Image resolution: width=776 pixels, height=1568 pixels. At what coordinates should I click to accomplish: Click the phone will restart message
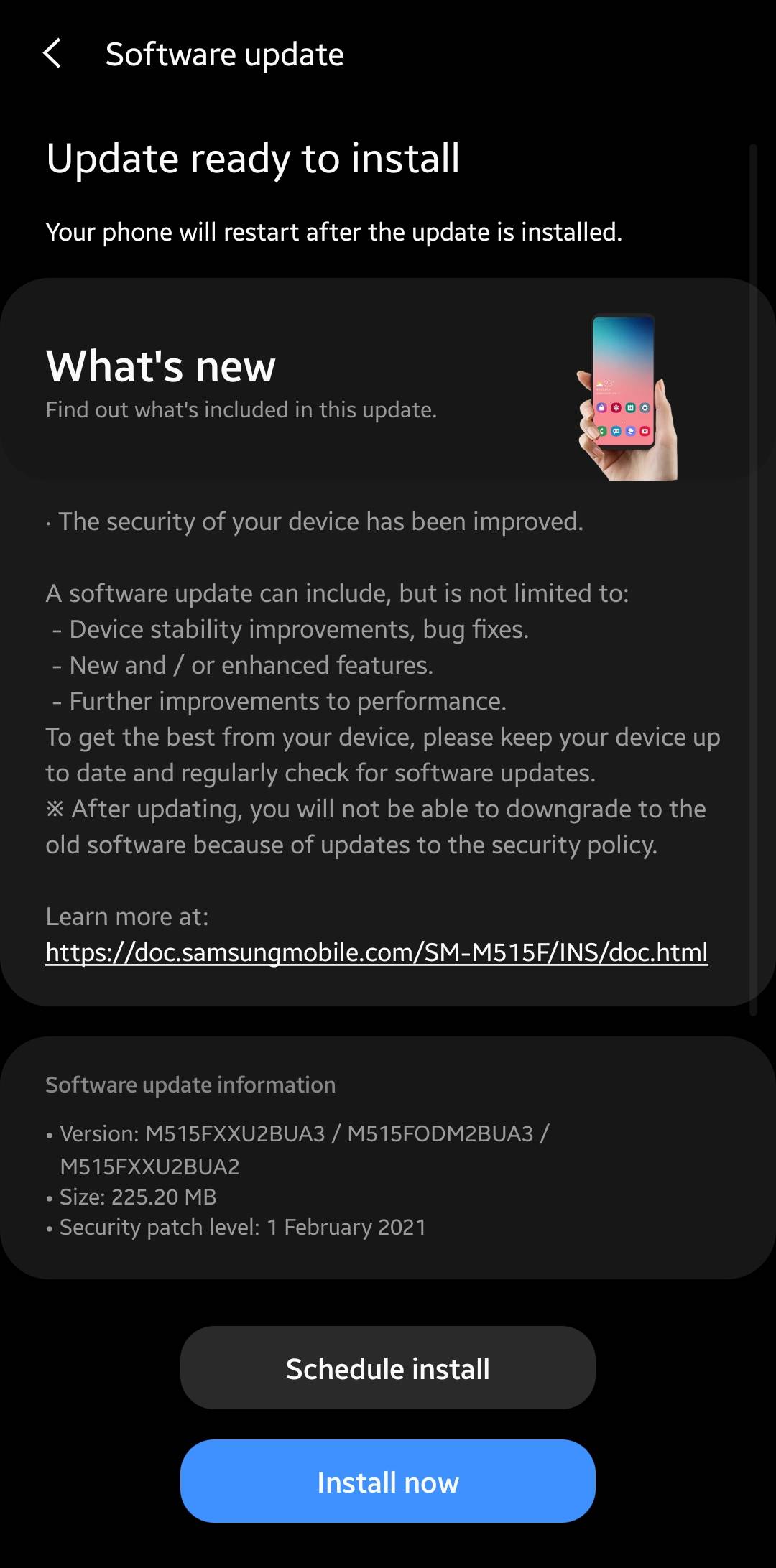point(334,232)
